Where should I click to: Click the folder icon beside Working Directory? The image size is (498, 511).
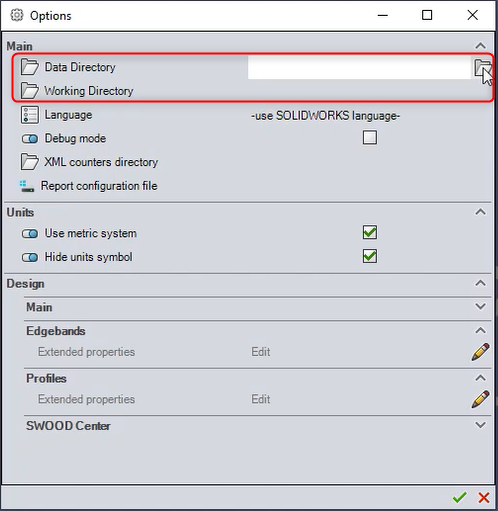30,91
